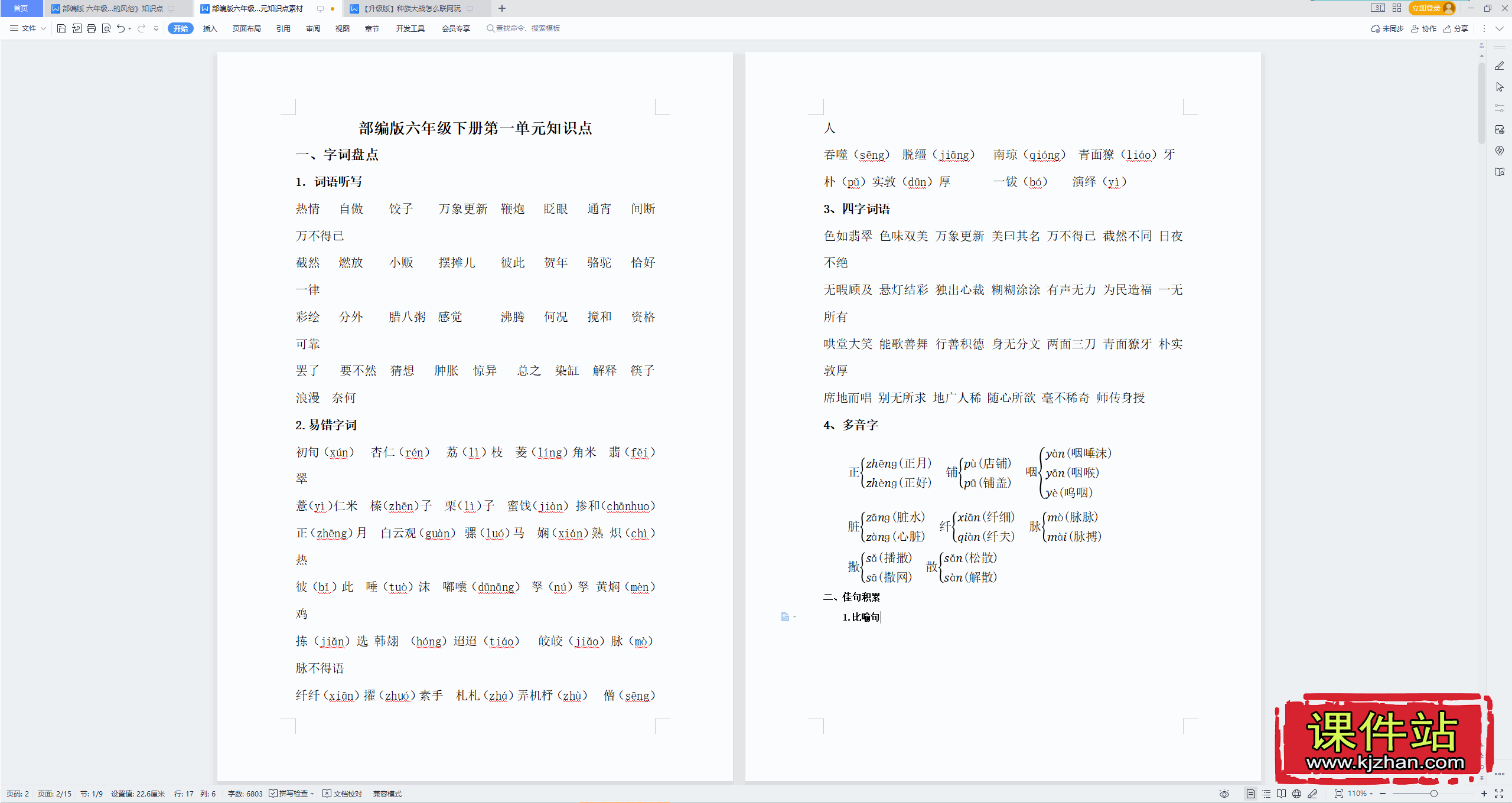
Task: Click the image tool icon in right sidebar
Action: point(1499,129)
